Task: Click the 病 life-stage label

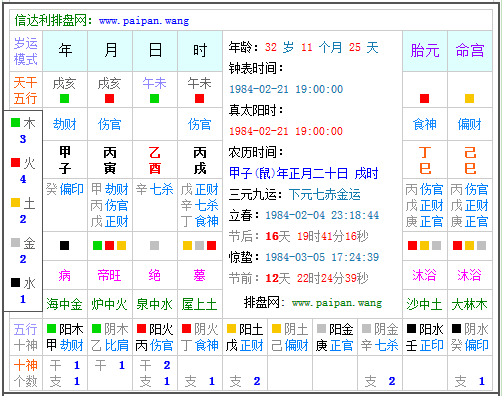Action: point(64,276)
